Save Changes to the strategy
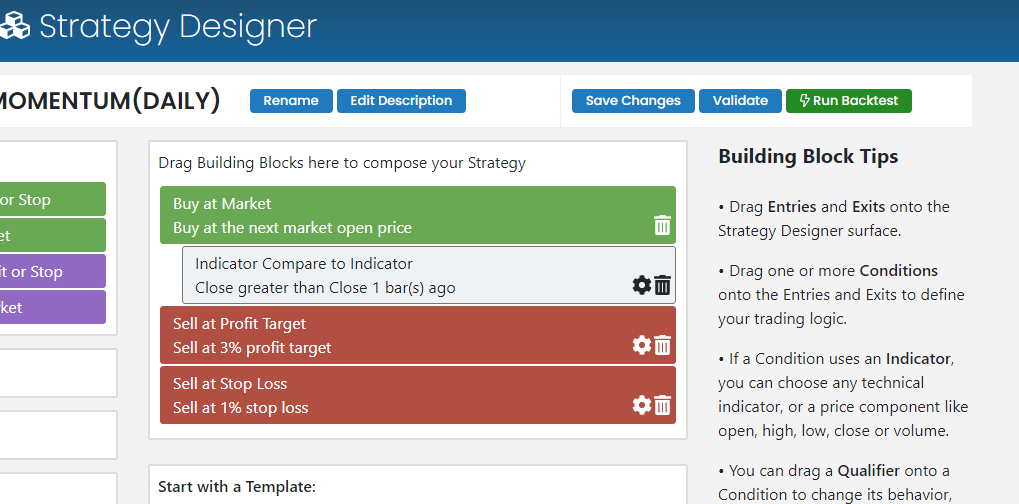This screenshot has height=504, width=1019. tap(633, 101)
